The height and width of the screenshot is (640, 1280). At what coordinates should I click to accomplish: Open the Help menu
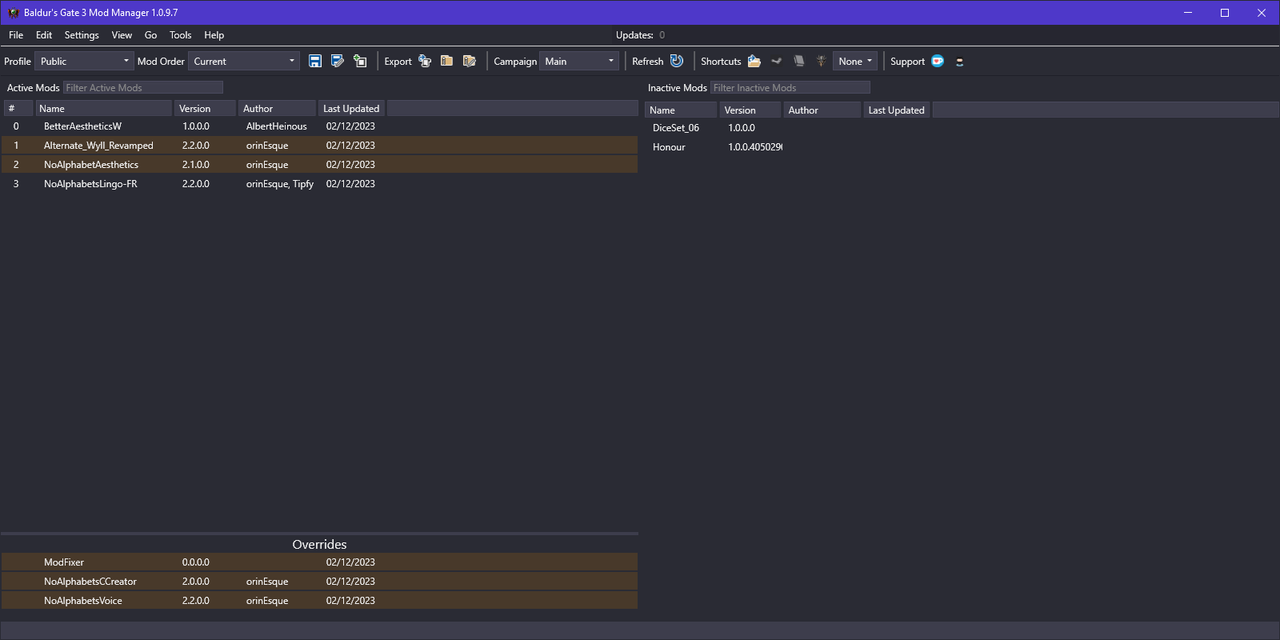click(214, 35)
